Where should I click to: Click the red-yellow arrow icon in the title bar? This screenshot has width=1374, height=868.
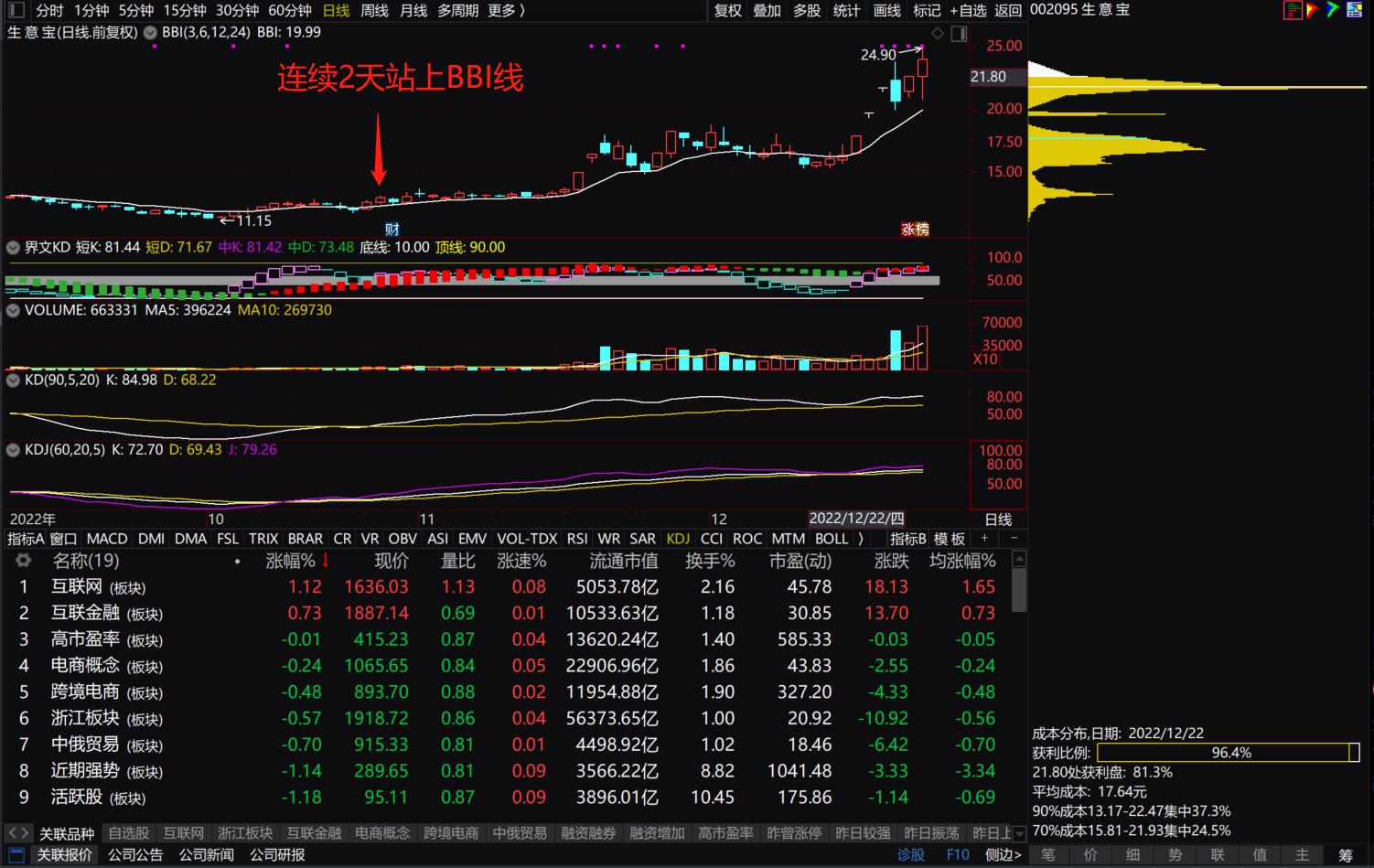[1312, 10]
